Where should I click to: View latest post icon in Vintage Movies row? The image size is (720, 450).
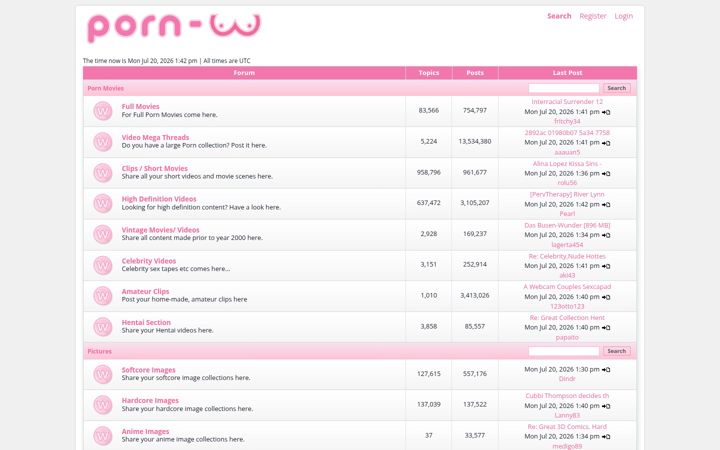coord(606,235)
